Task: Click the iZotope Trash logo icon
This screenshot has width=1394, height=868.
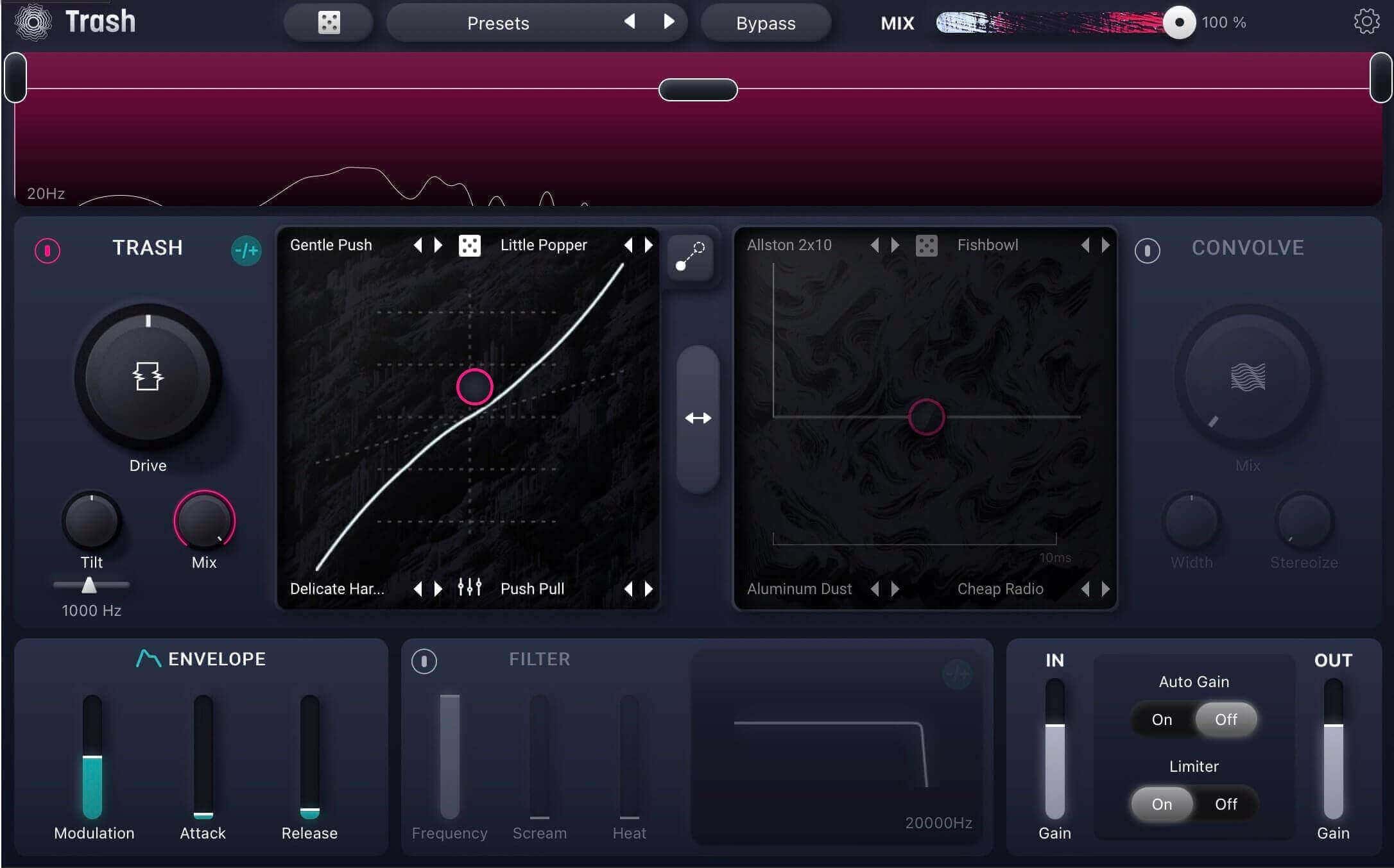Action: [33, 22]
